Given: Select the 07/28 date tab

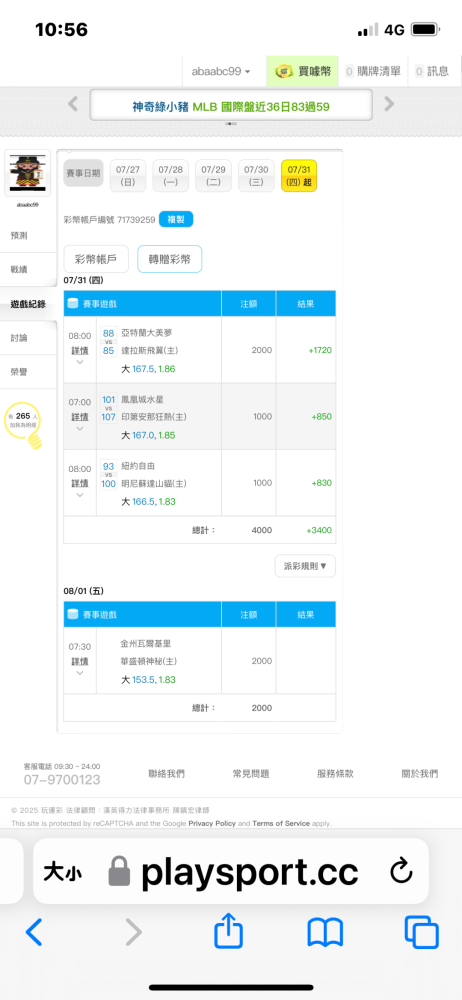Looking at the screenshot, I should pos(170,175).
